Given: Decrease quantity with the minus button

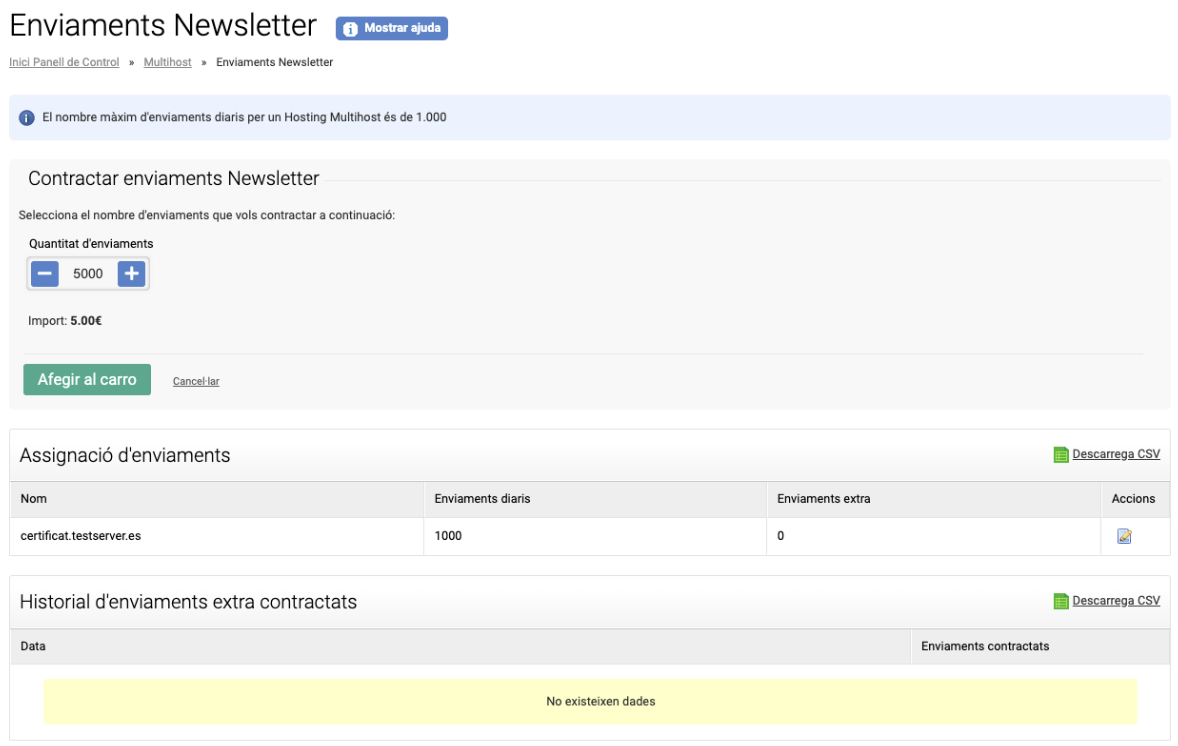Looking at the screenshot, I should pos(45,273).
